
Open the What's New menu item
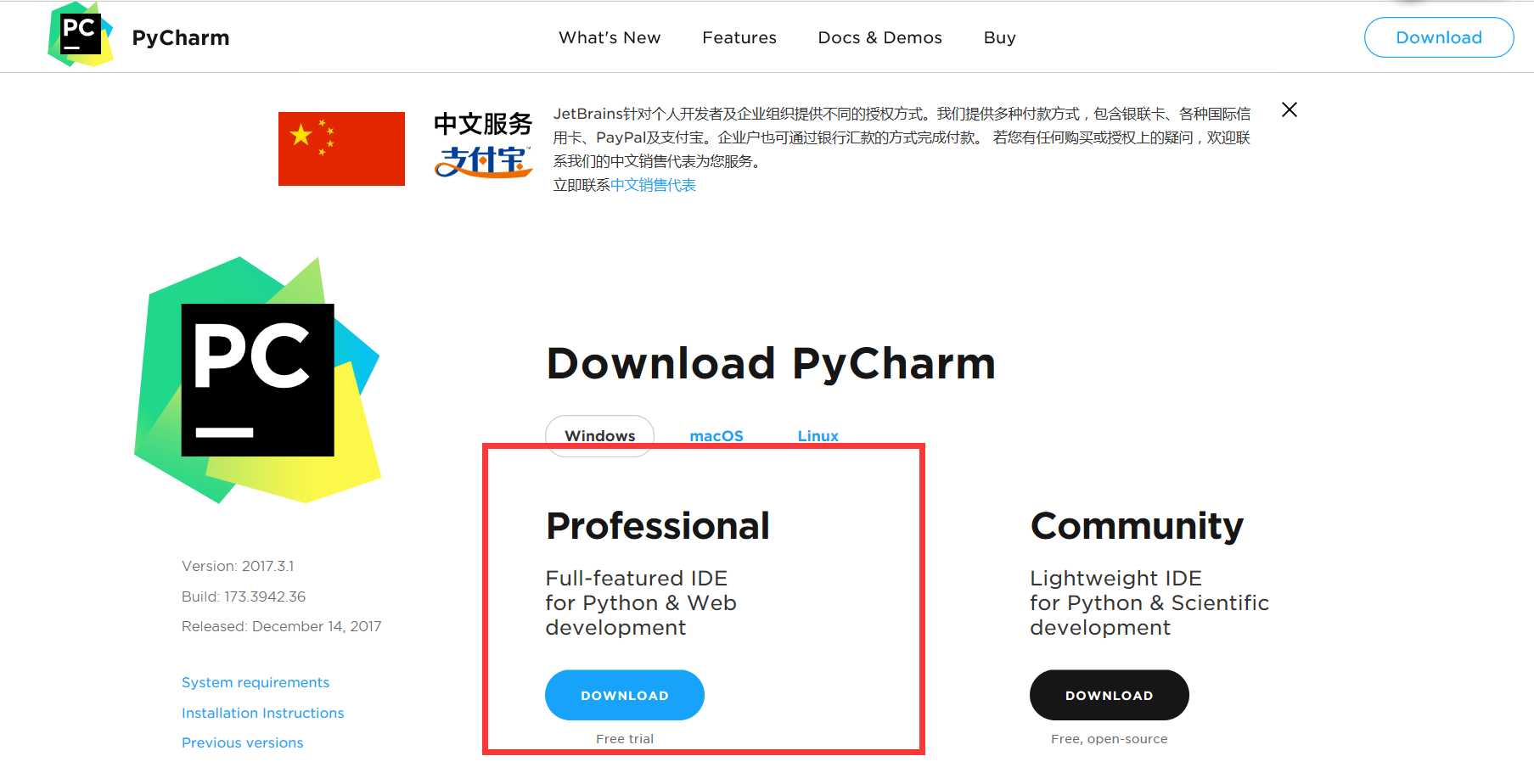(610, 37)
